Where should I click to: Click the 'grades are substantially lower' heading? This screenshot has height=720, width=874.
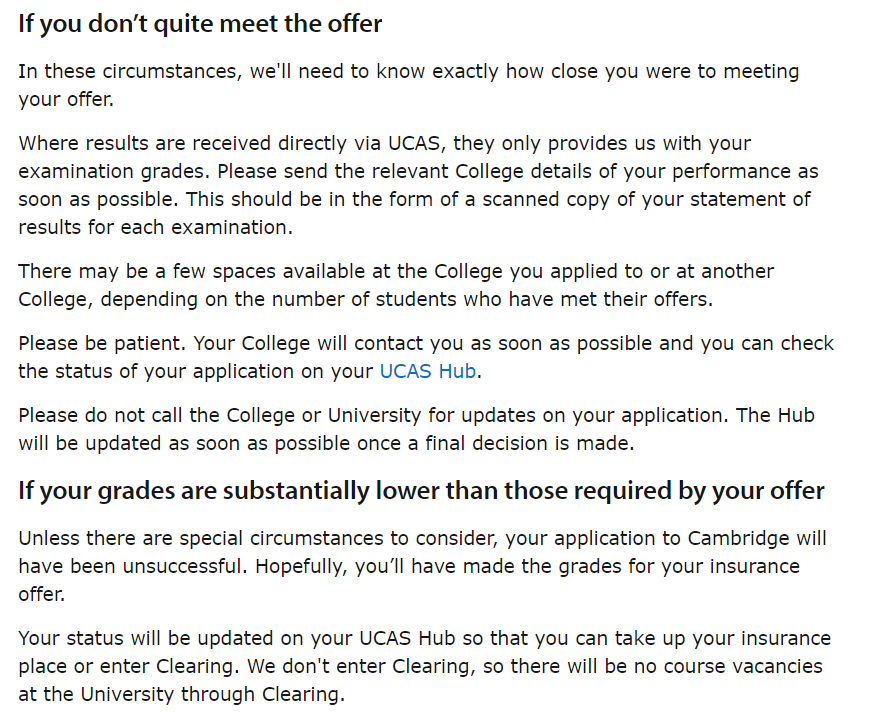(x=421, y=491)
